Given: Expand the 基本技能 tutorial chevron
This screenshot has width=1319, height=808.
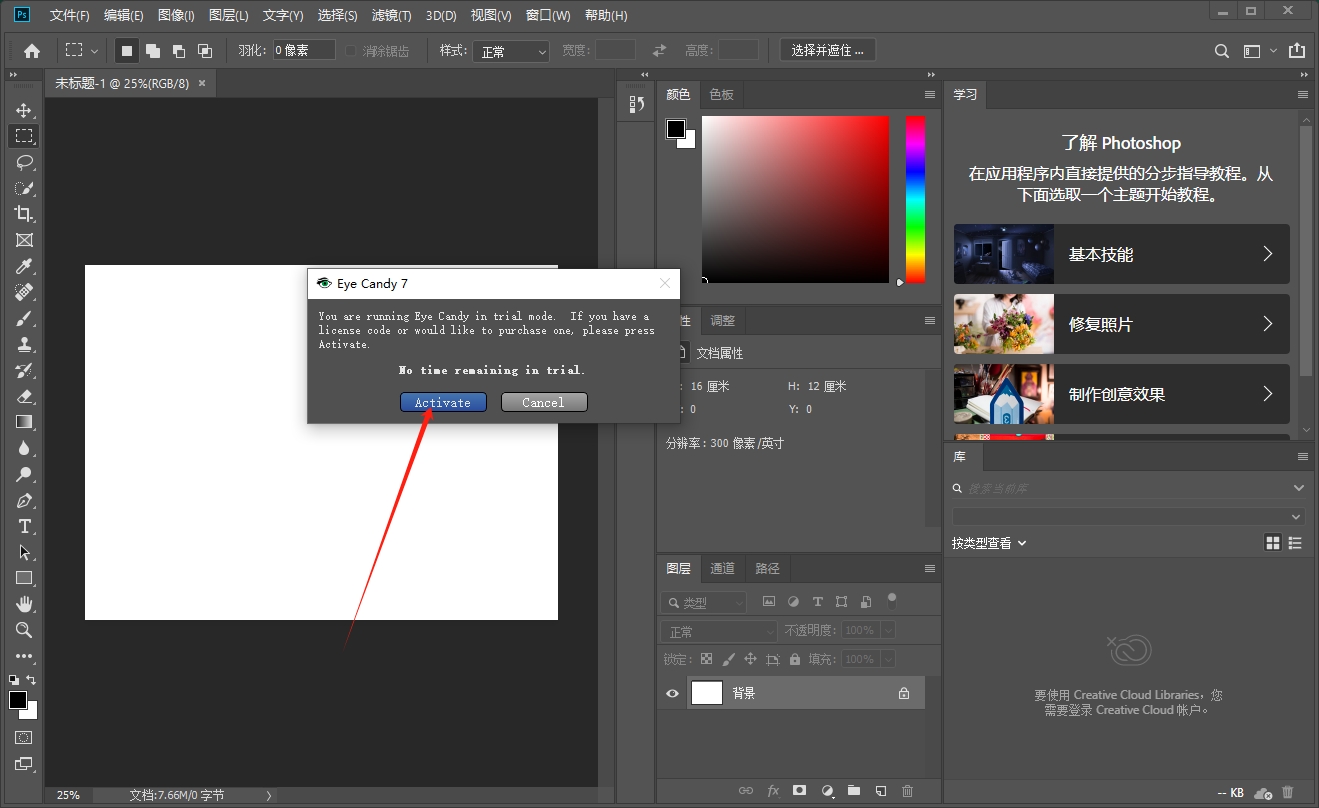Looking at the screenshot, I should tap(1267, 254).
